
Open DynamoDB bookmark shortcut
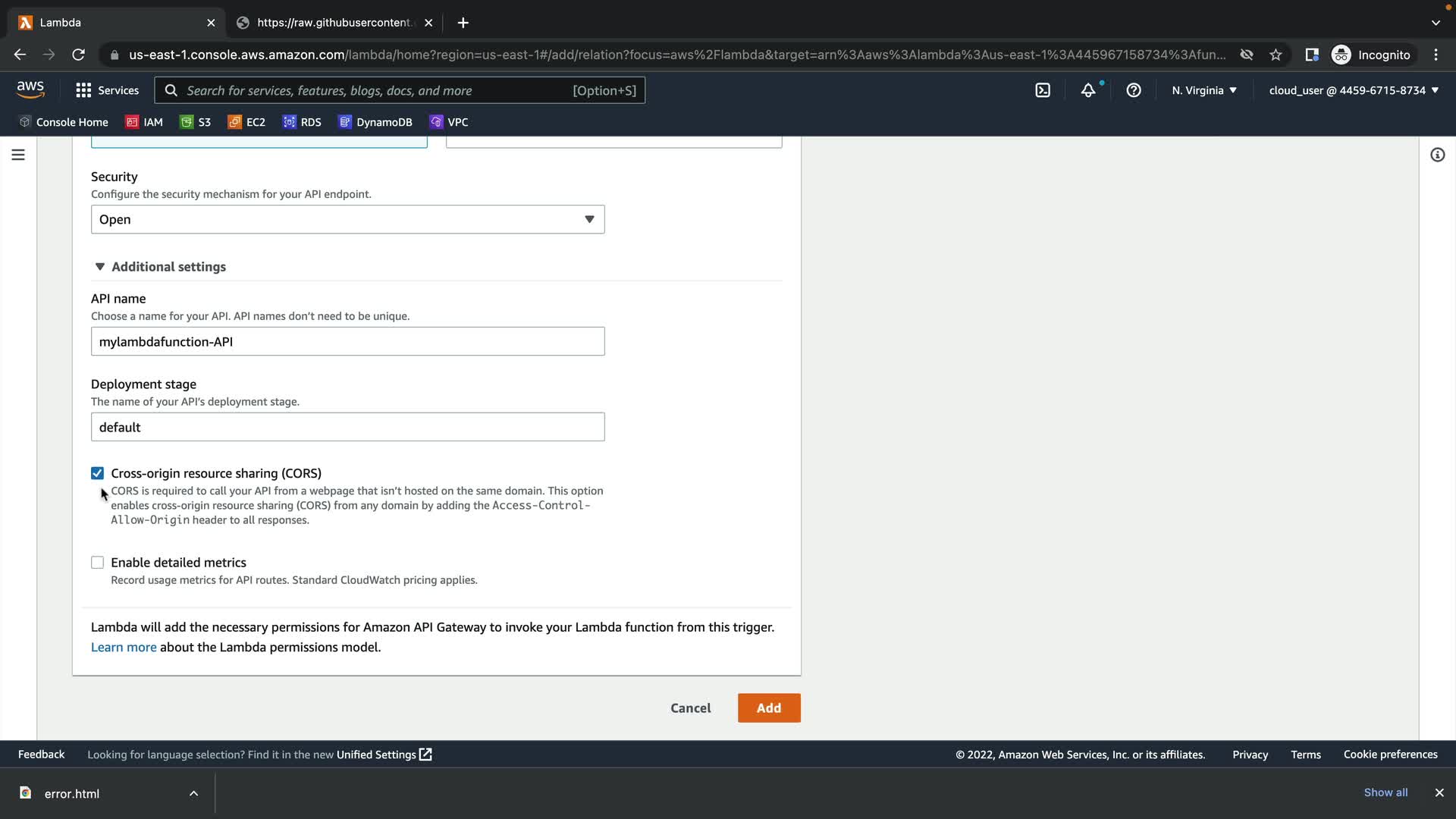click(x=375, y=122)
